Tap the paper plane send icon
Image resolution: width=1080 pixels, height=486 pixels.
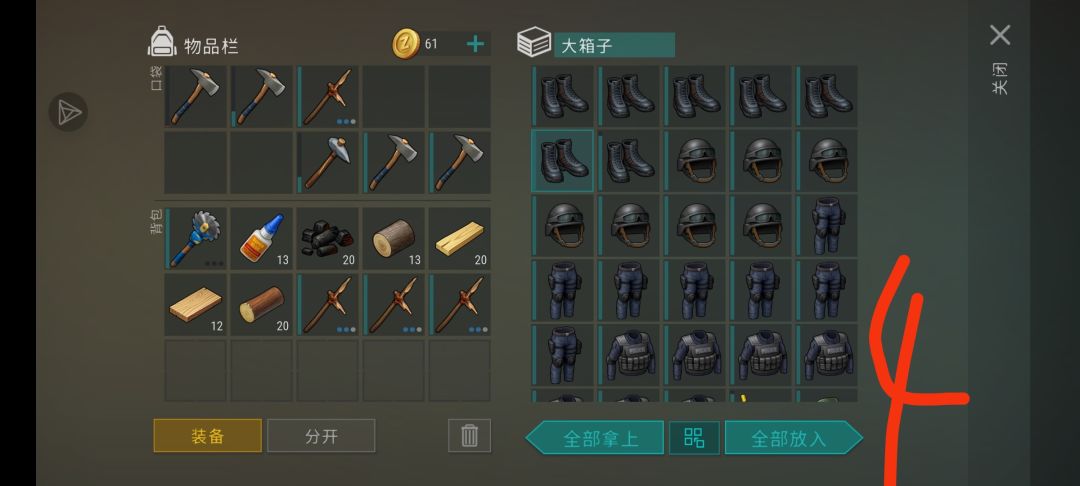(68, 112)
